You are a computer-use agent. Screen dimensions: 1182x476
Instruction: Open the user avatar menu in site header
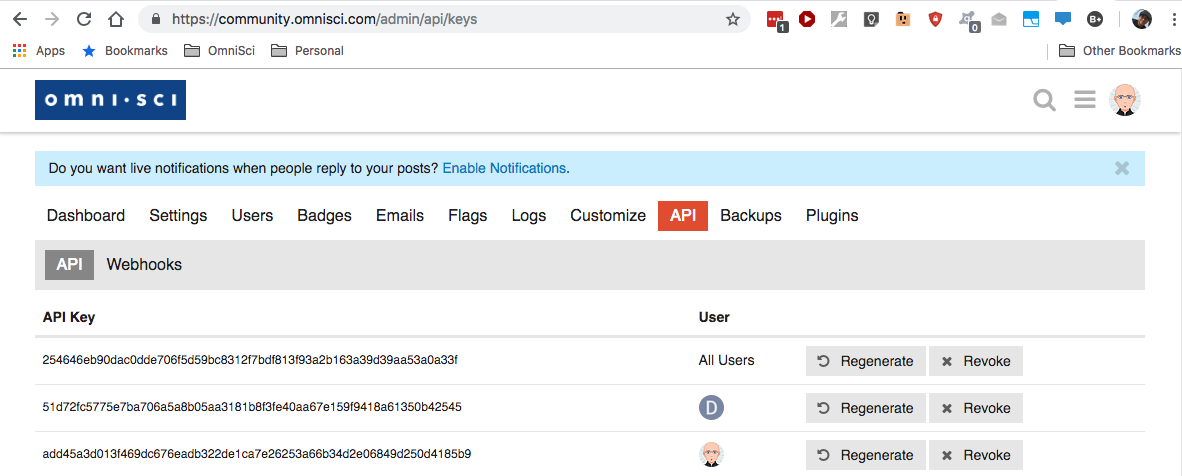point(1125,100)
